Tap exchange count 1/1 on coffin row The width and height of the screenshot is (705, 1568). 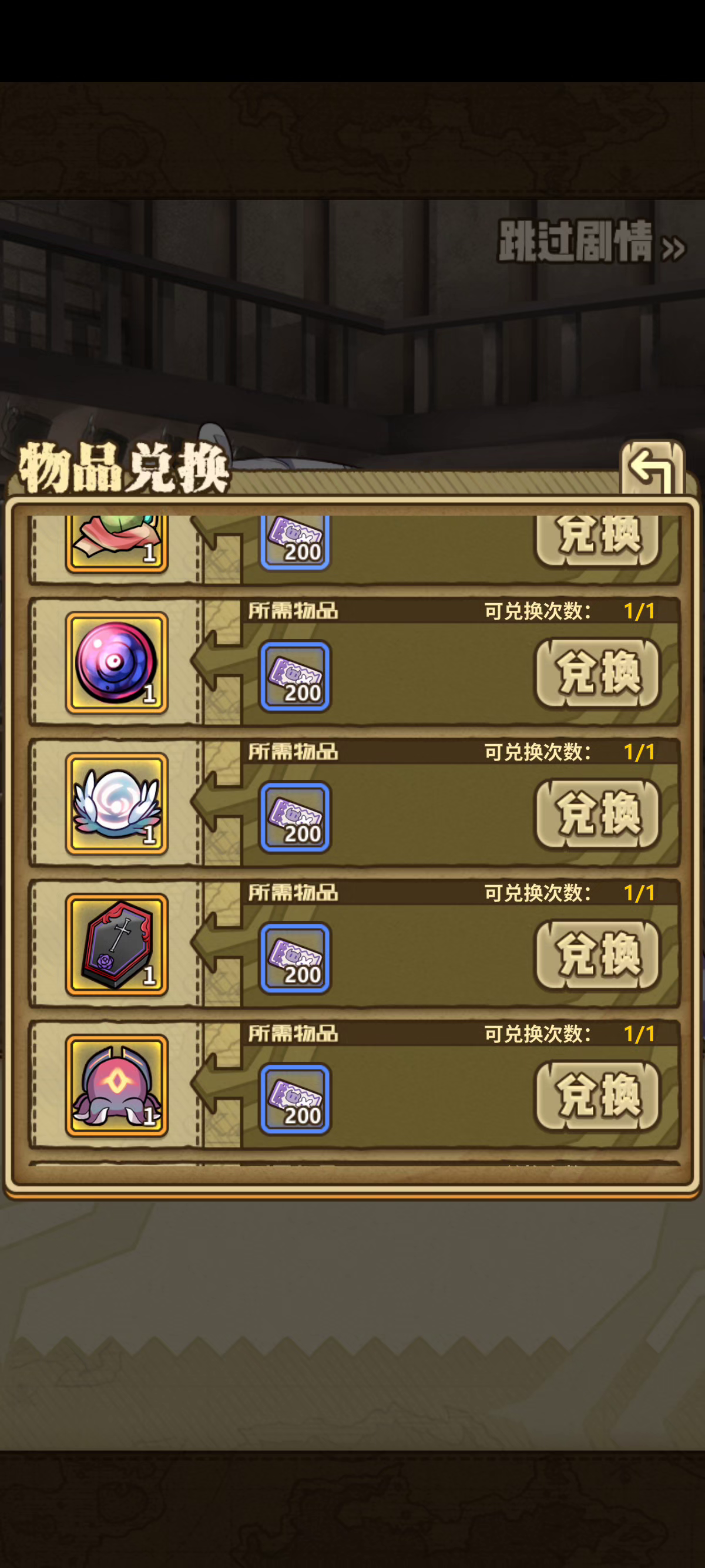[x=639, y=893]
